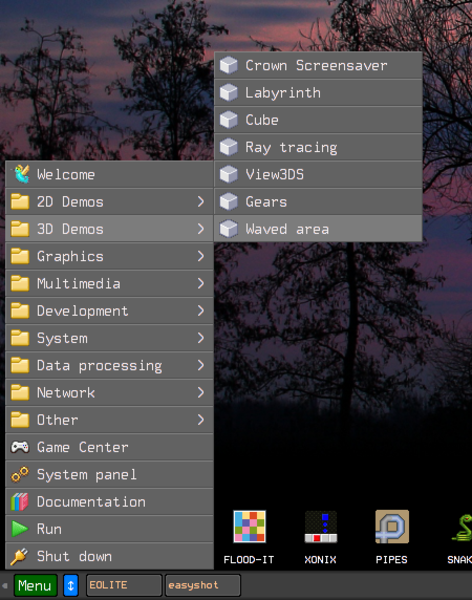Switch to the EOLITE taskbar window
Viewport: 472px width, 600px height.
click(124, 585)
